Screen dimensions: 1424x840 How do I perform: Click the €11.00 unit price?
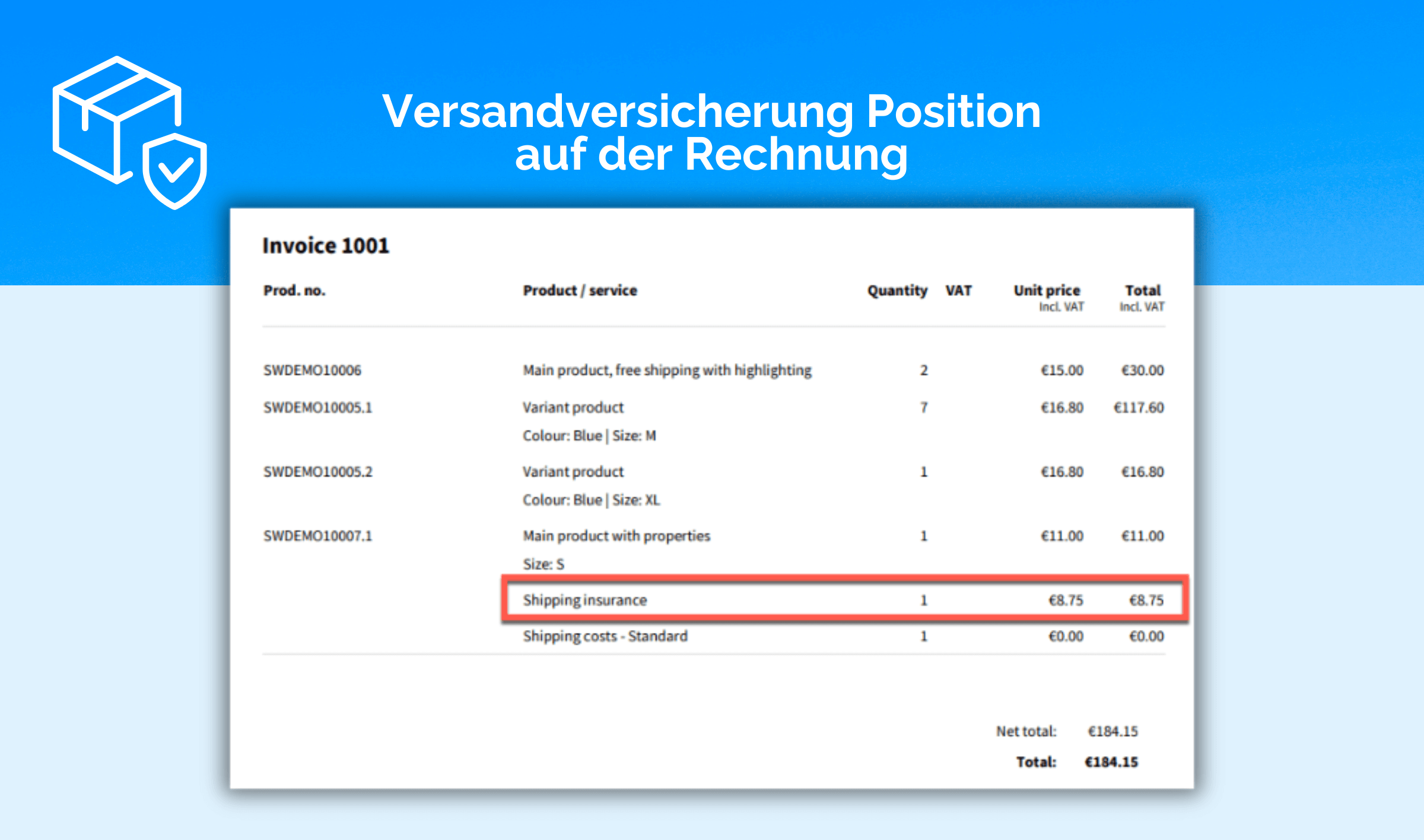point(1061,536)
